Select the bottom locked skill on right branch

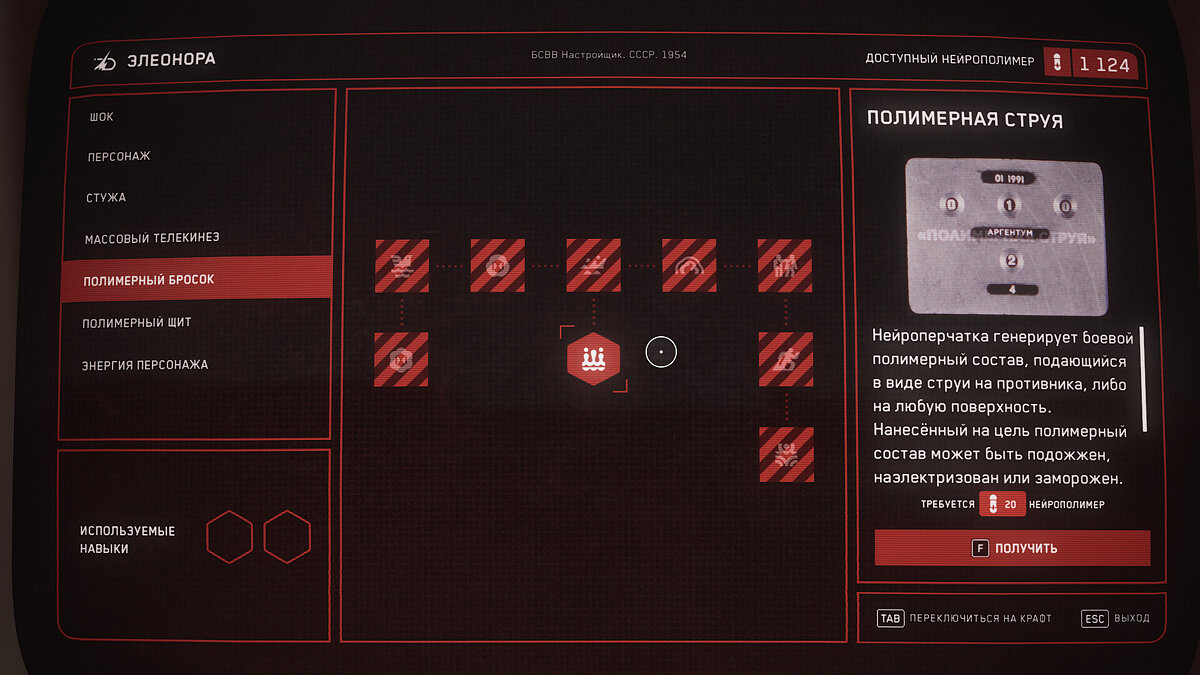[x=786, y=454]
